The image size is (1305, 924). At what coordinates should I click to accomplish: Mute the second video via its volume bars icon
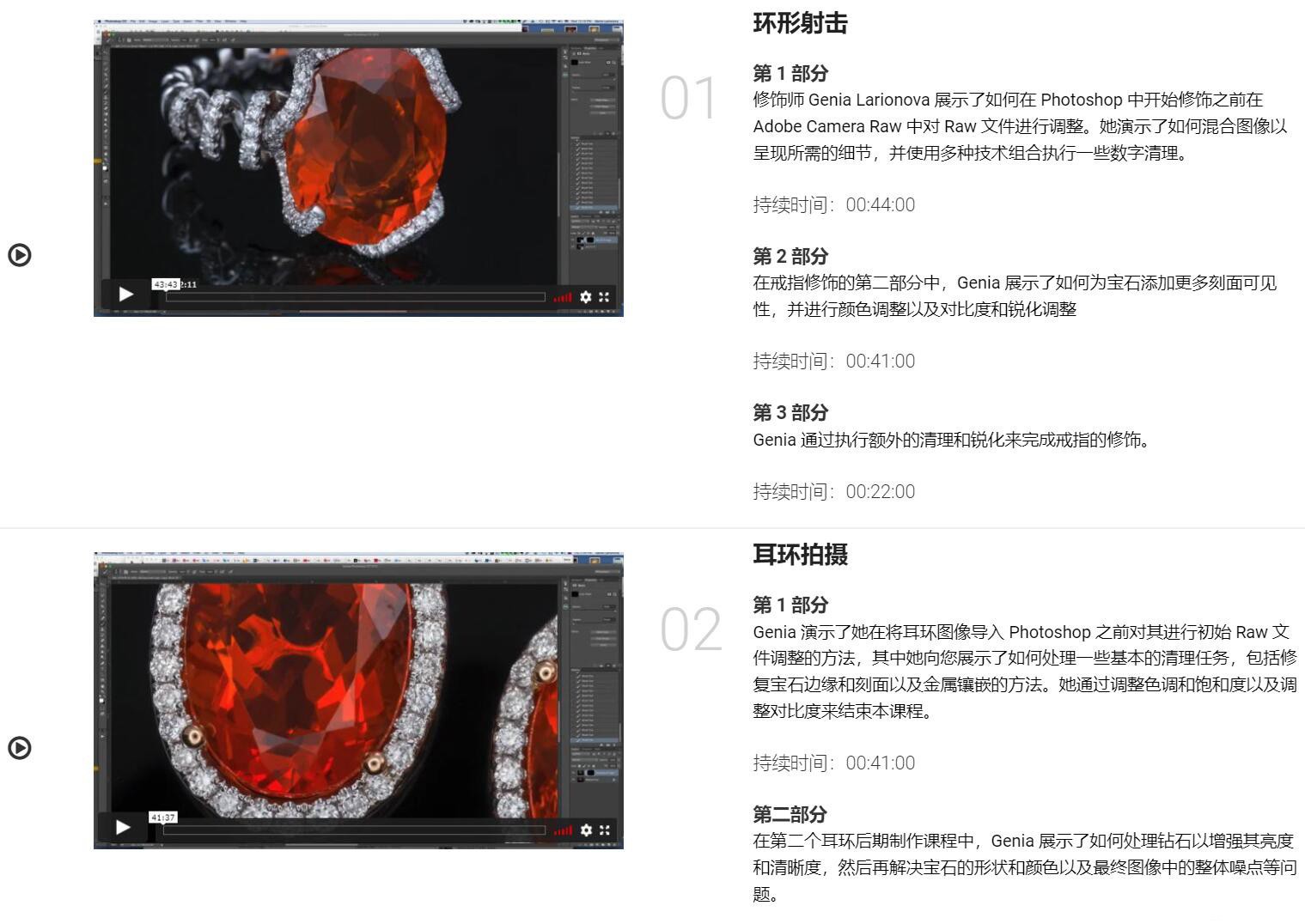(564, 830)
